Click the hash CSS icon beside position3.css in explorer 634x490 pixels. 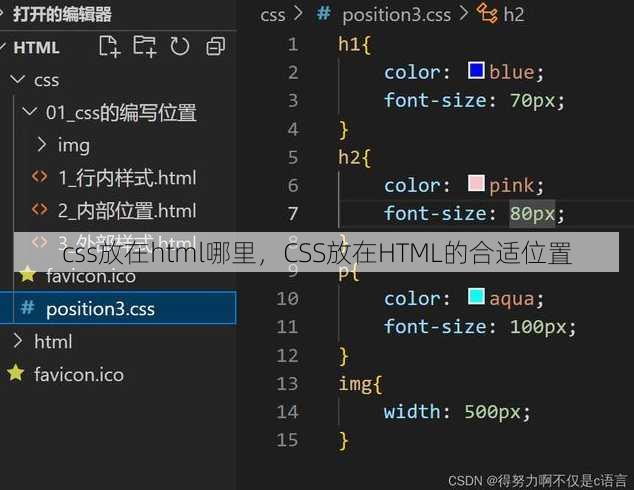pos(27,308)
